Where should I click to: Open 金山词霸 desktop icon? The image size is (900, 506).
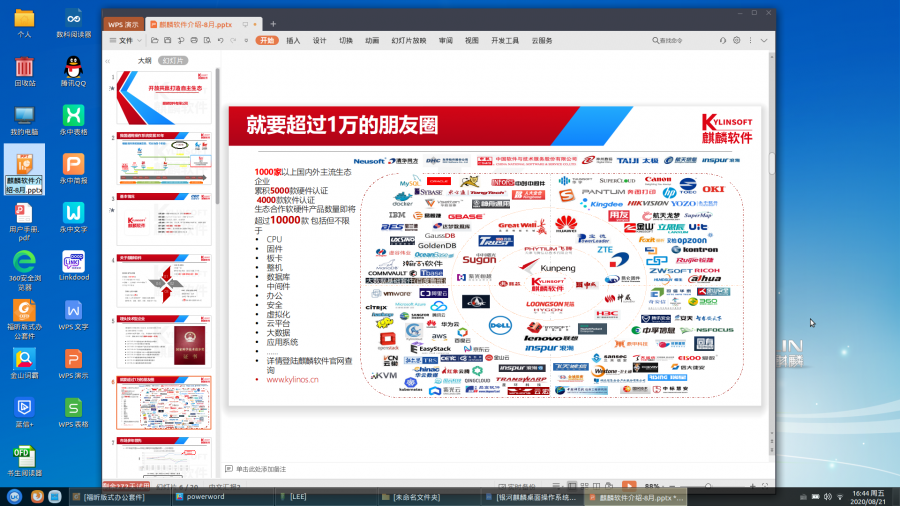coord(24,364)
